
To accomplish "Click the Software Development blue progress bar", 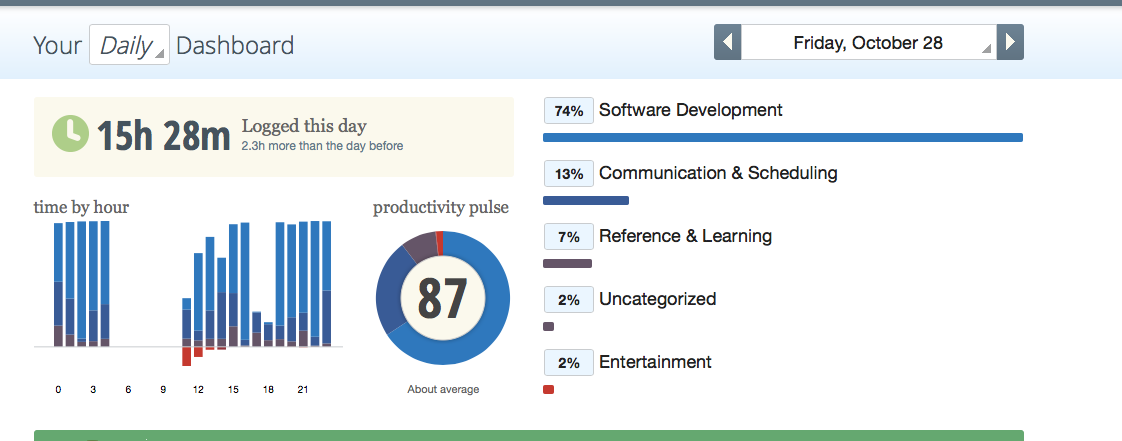I will click(x=783, y=137).
